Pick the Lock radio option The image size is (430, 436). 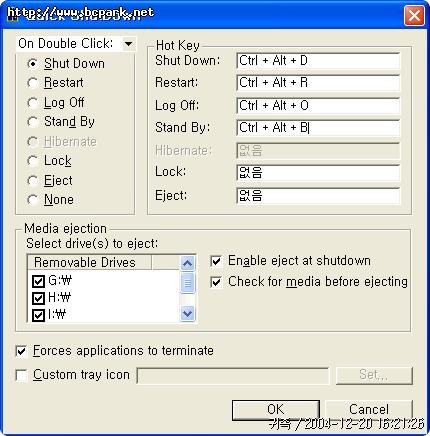(x=32, y=161)
